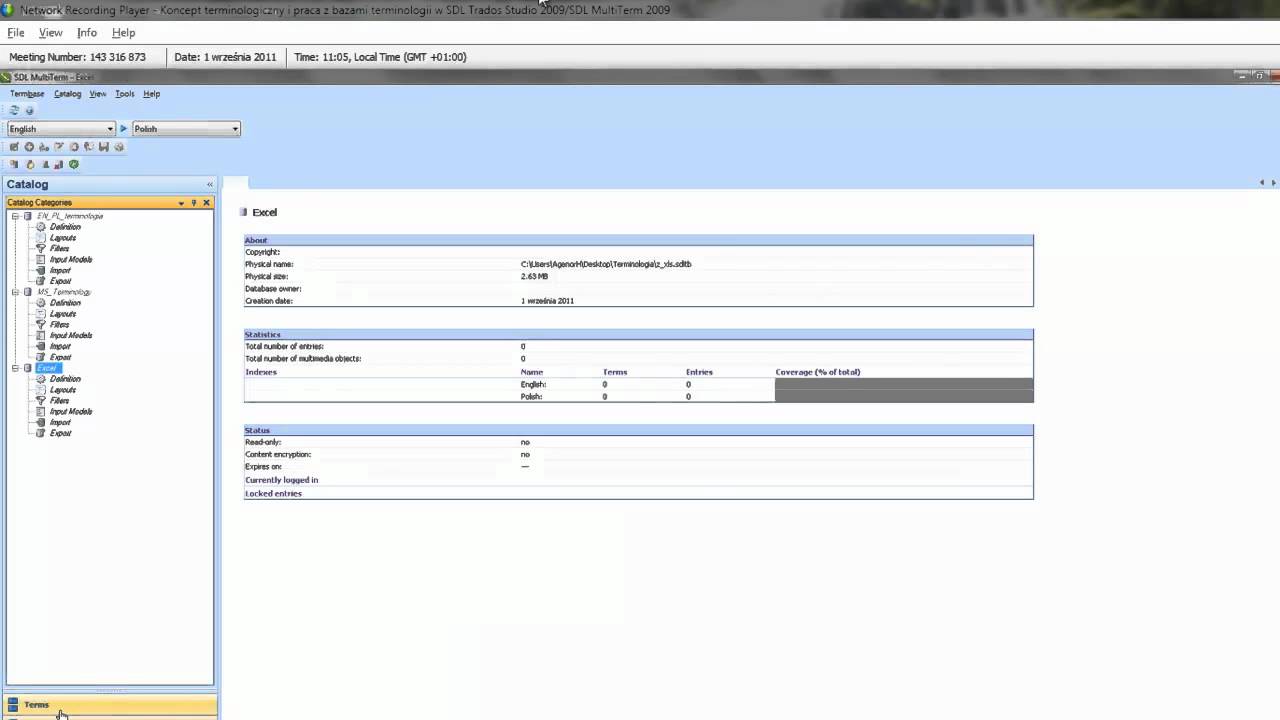Collapse the Excel termbase tree node
The image size is (1280, 720).
(x=15, y=368)
